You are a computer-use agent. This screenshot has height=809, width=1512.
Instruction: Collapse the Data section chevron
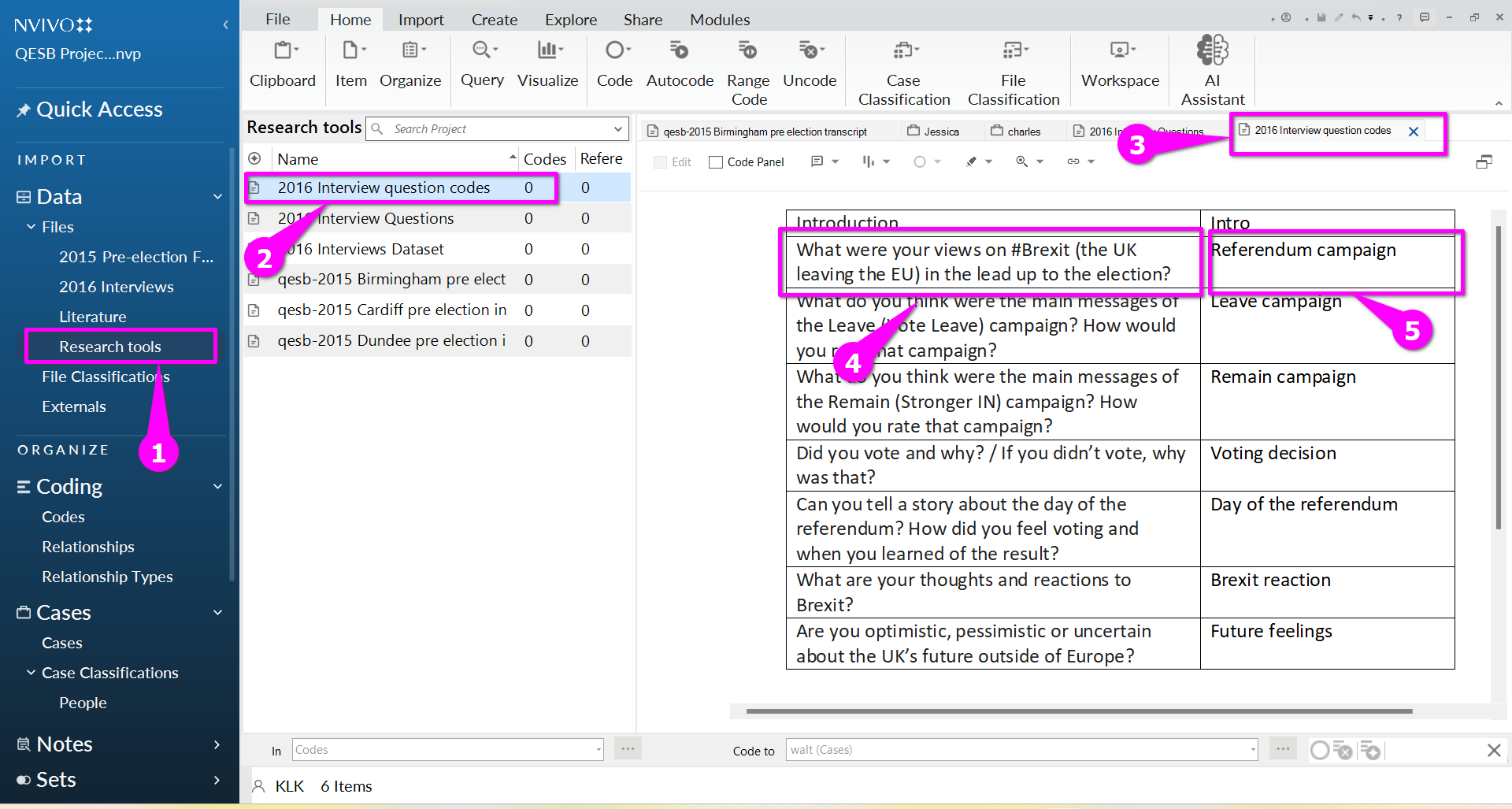click(x=218, y=197)
